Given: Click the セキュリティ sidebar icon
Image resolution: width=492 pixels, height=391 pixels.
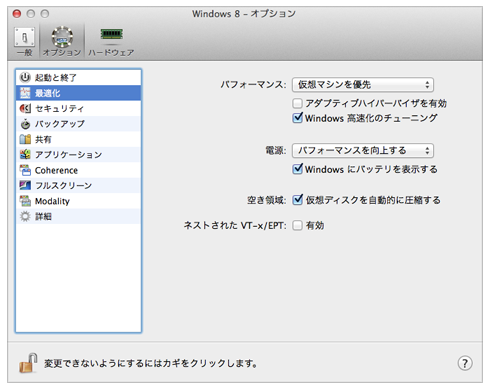Looking at the screenshot, I should pos(25,108).
